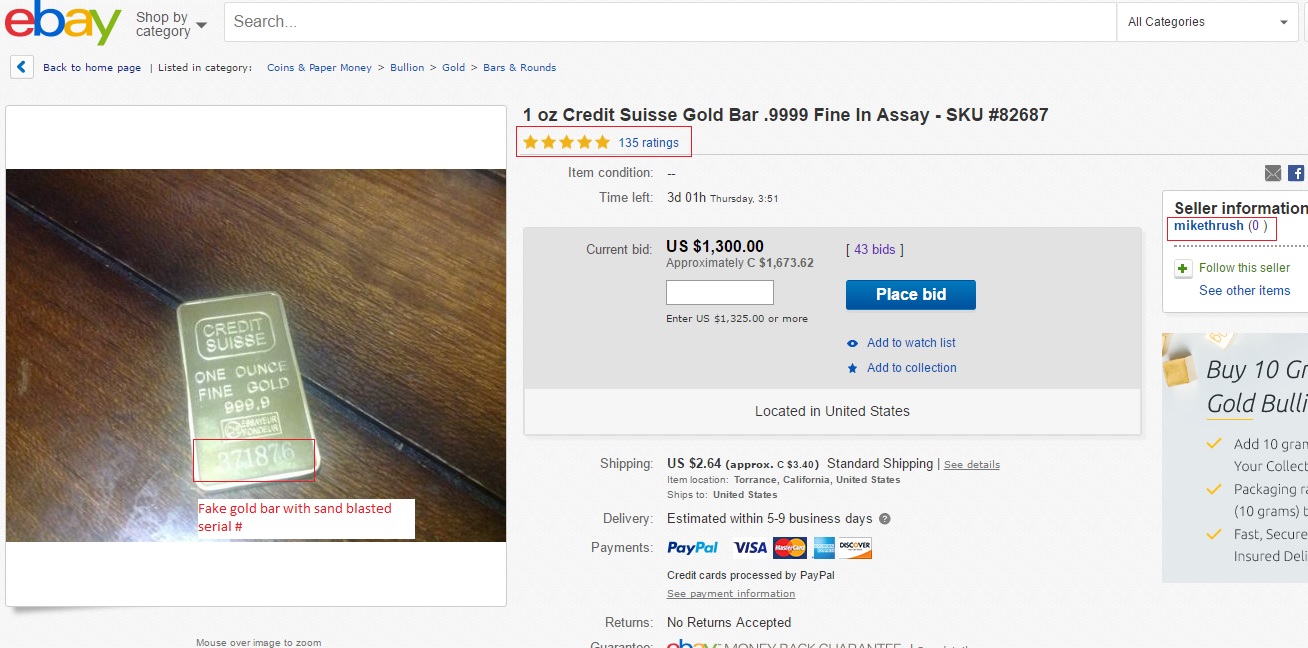1308x648 pixels.
Task: Click the gold bar product photo
Action: click(x=256, y=356)
